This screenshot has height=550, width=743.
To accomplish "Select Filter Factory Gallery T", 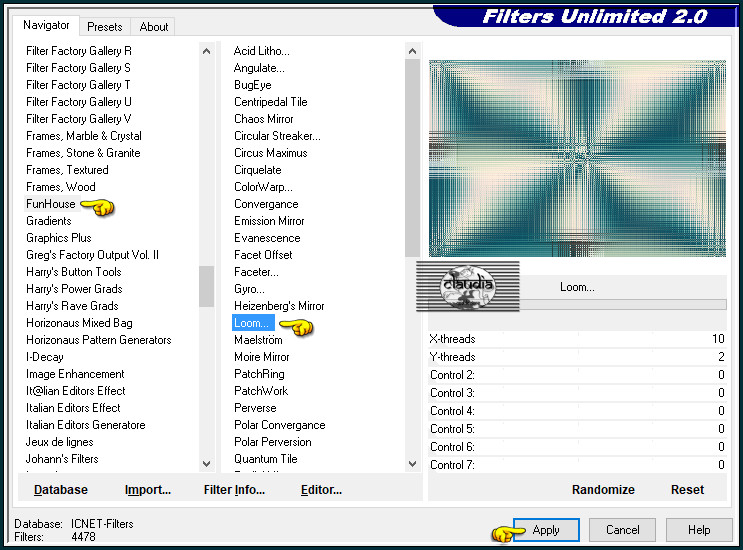I will click(x=78, y=85).
